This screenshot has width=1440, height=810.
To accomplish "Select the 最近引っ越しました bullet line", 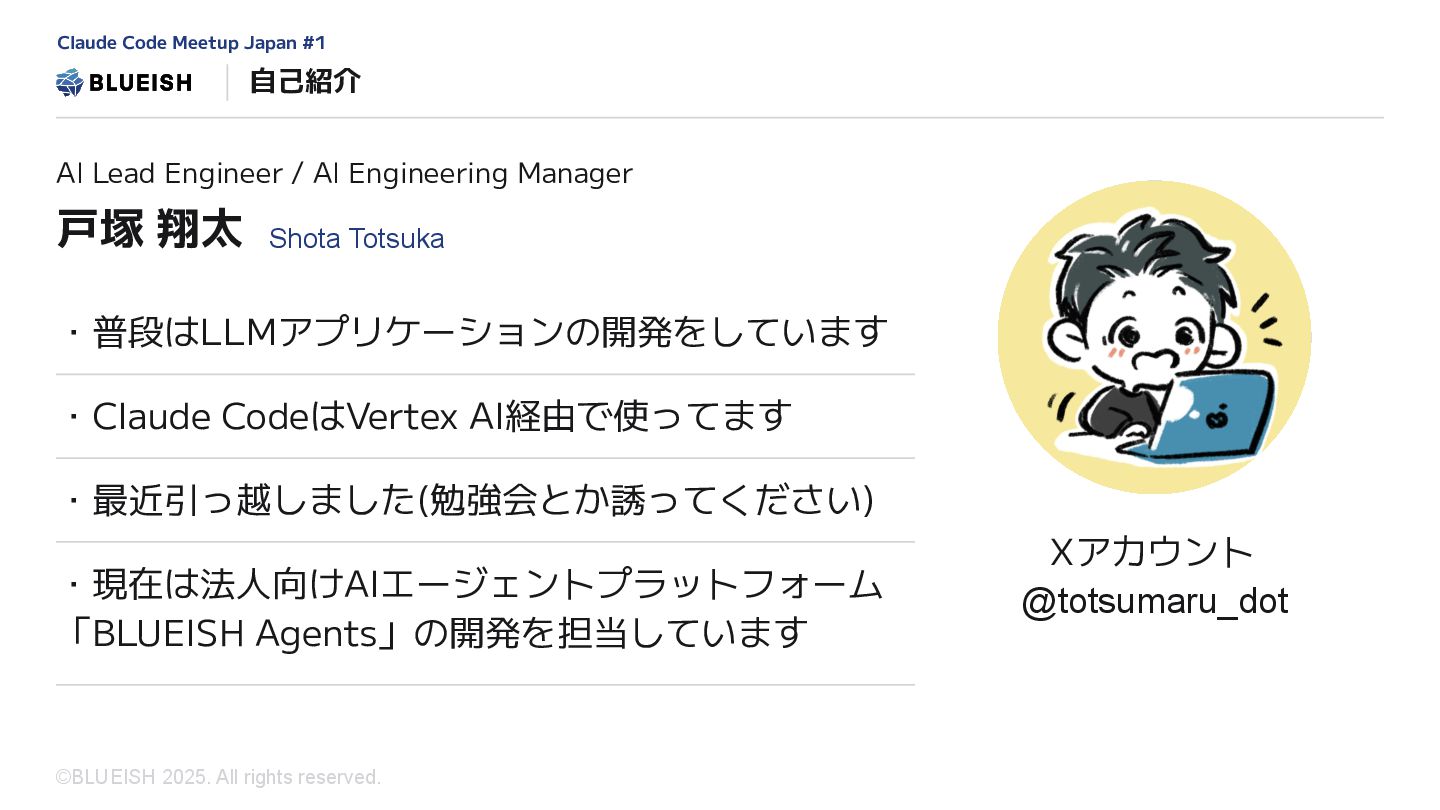I will pos(469,500).
